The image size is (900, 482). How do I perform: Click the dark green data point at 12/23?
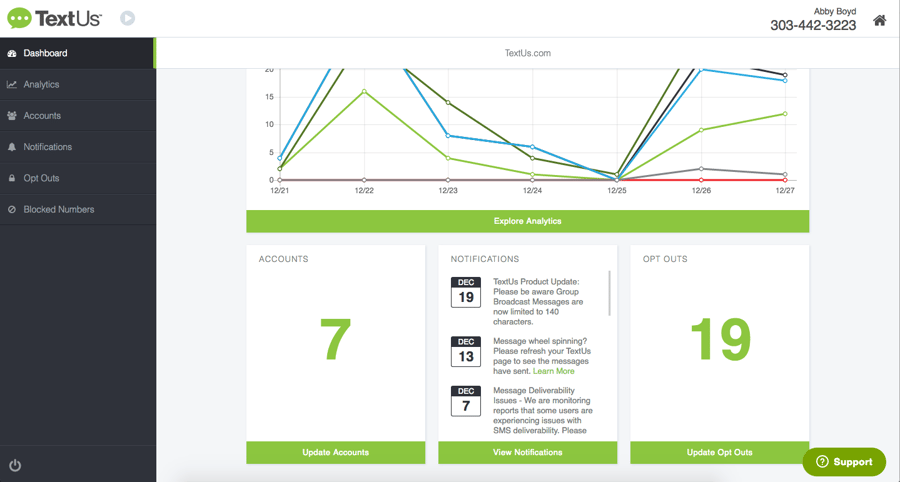(x=448, y=103)
